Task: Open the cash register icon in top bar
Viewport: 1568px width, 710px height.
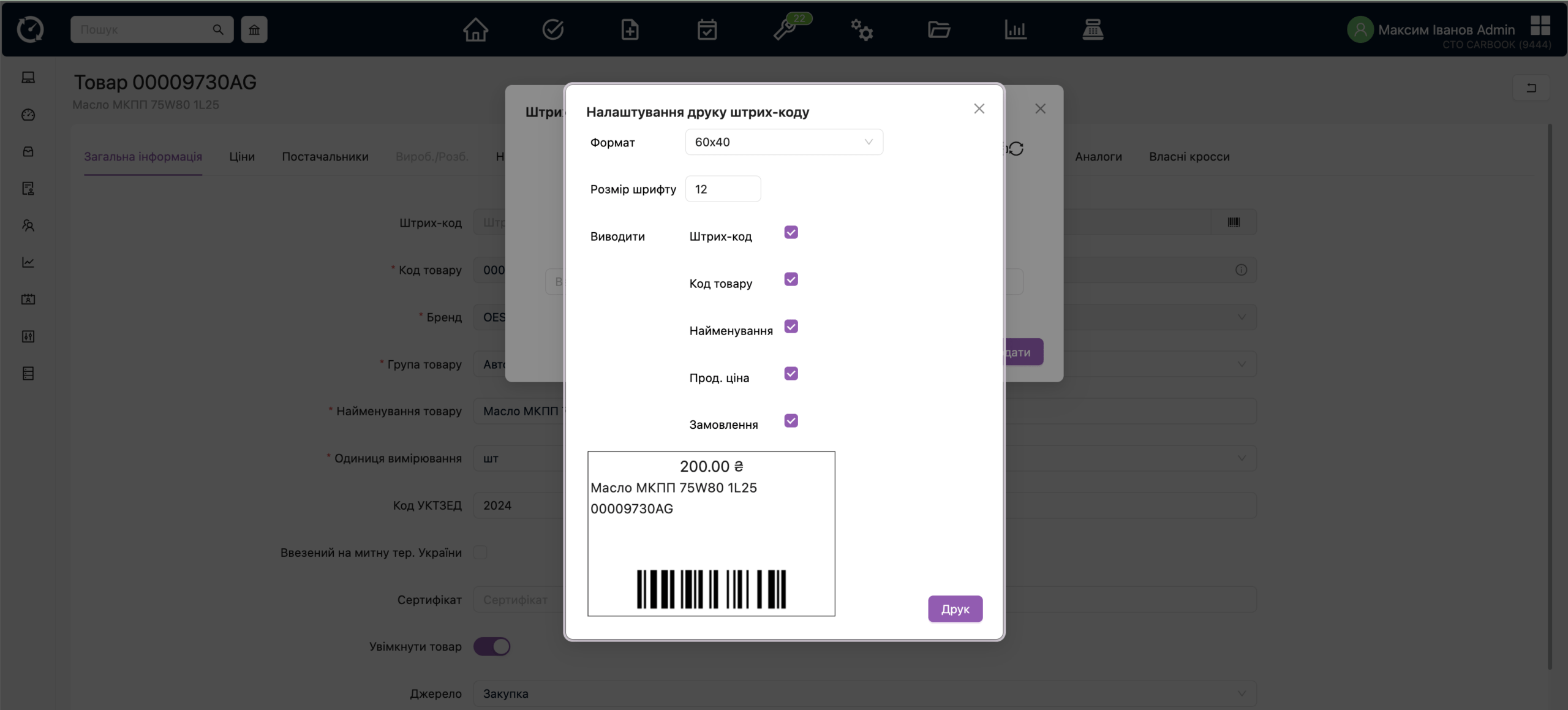Action: coord(1093,29)
